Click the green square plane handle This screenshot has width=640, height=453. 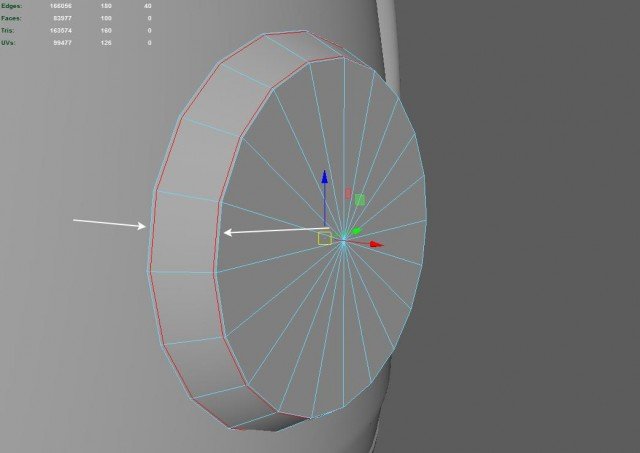(360, 200)
